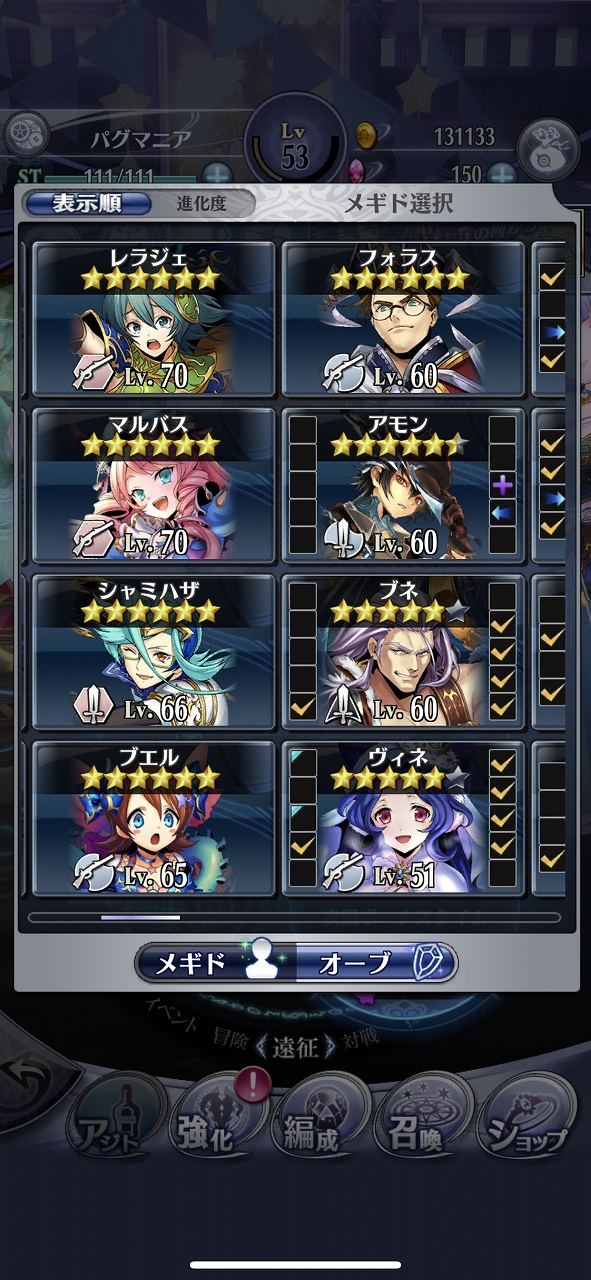
Task: Select the purple plus slot beside アモン
Action: pyautogui.click(x=503, y=485)
